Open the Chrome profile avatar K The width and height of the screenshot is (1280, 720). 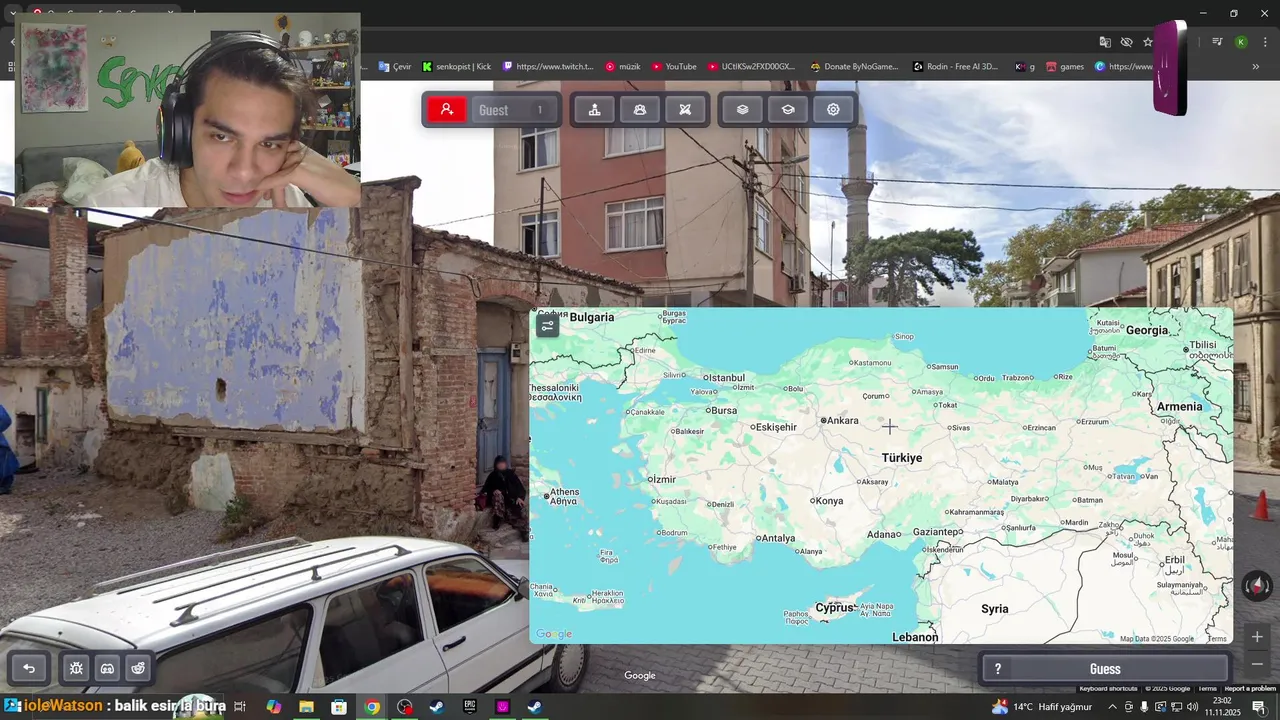(1241, 42)
